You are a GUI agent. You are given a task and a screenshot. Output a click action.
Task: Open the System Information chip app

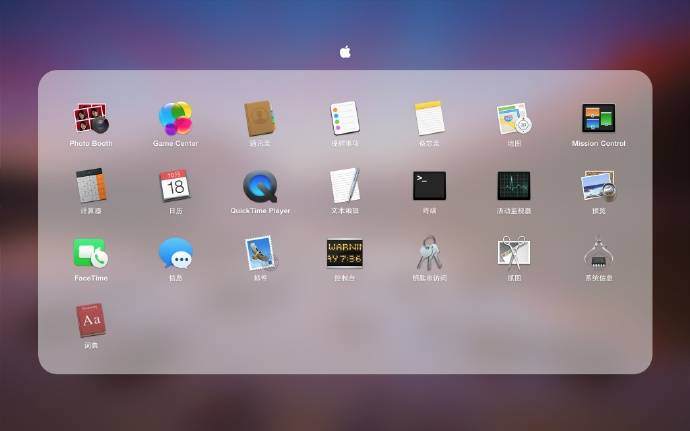click(598, 254)
